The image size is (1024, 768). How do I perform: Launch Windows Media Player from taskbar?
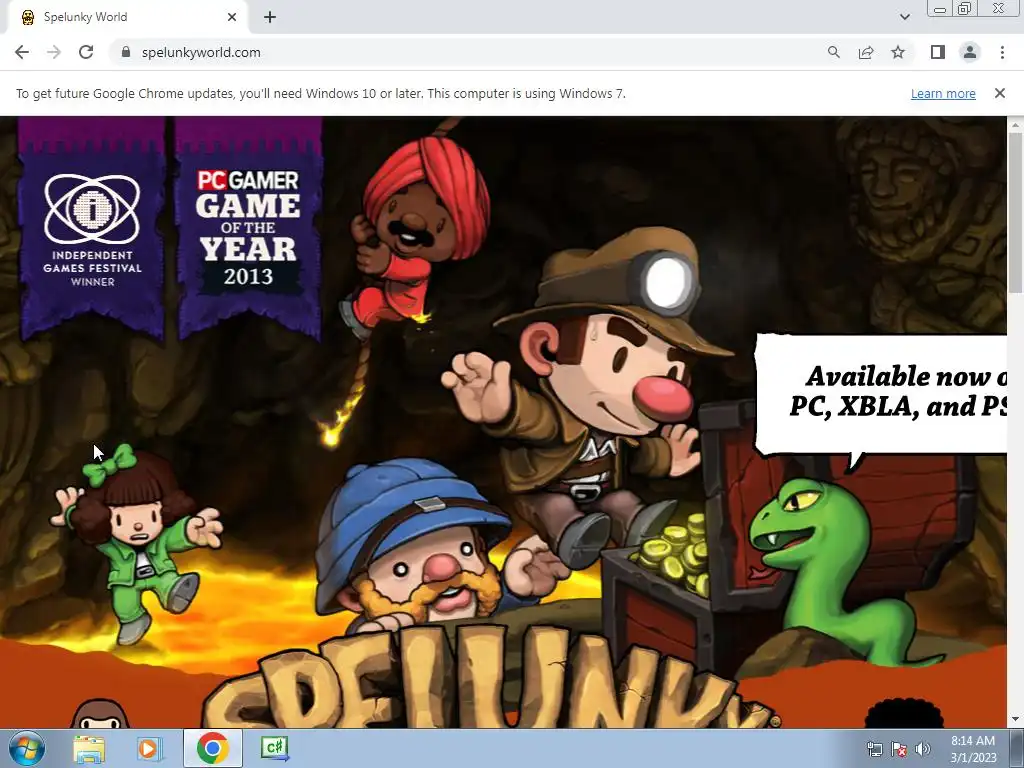[148, 748]
